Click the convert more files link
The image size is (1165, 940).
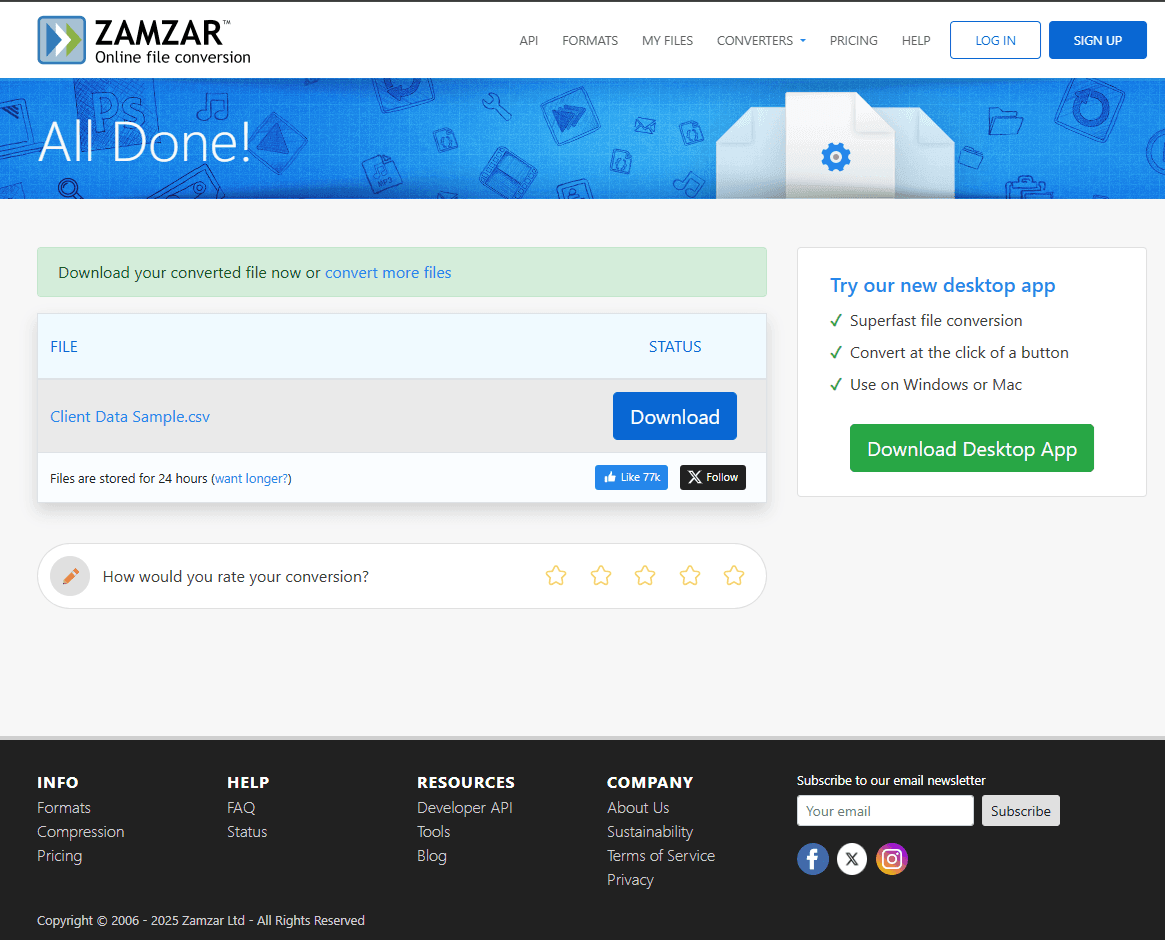tap(388, 273)
